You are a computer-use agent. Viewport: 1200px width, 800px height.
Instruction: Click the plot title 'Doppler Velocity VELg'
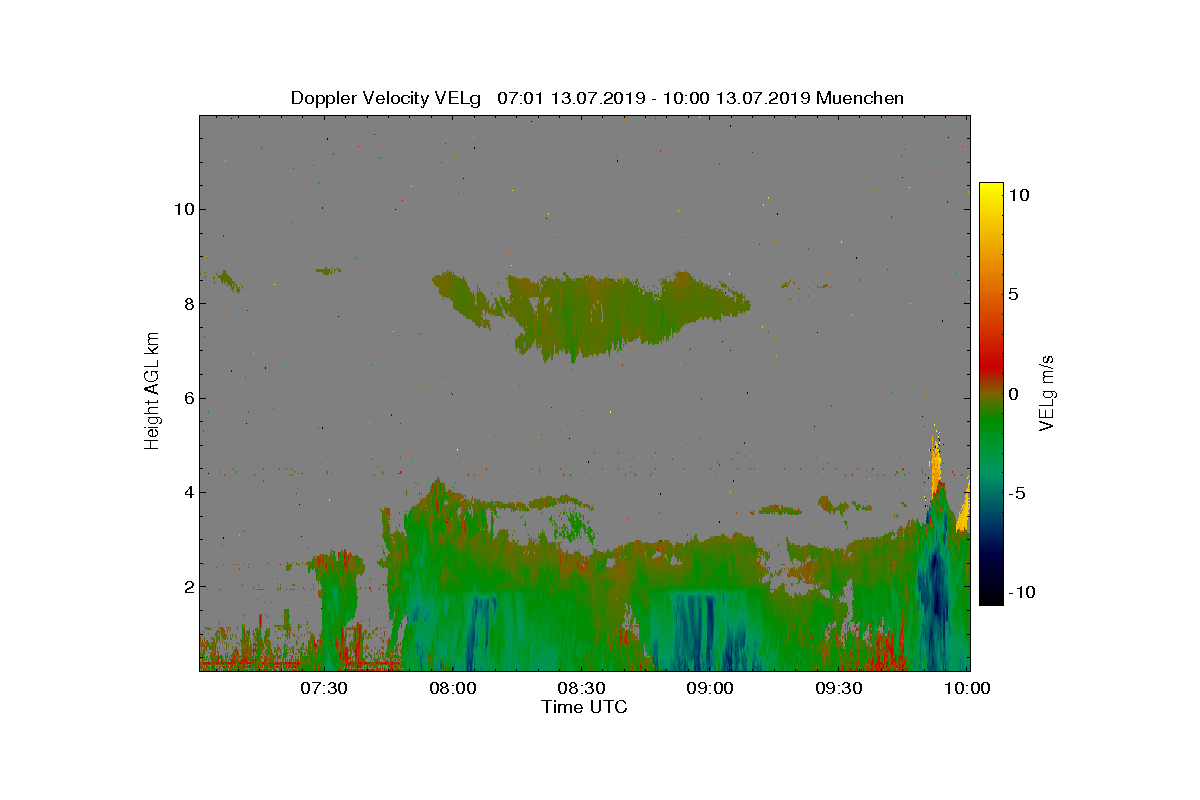tap(386, 98)
